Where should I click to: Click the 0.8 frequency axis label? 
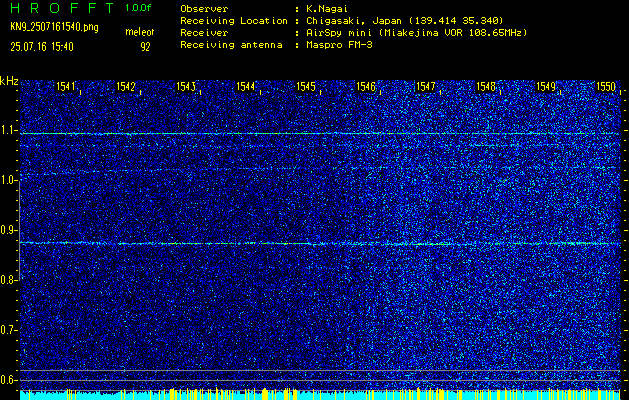pyautogui.click(x=7, y=280)
